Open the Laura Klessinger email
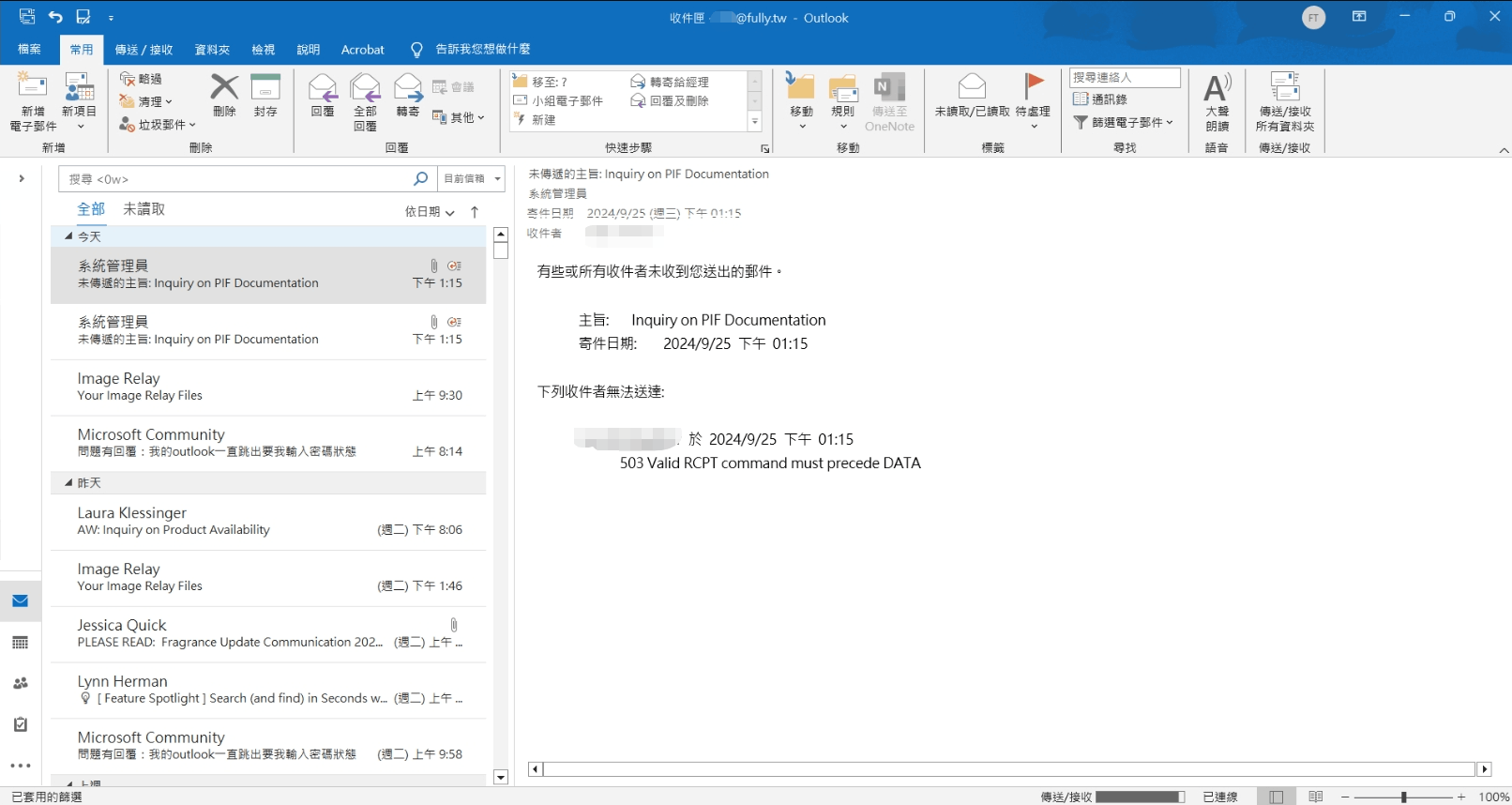The width and height of the screenshot is (1512, 805). point(268,522)
